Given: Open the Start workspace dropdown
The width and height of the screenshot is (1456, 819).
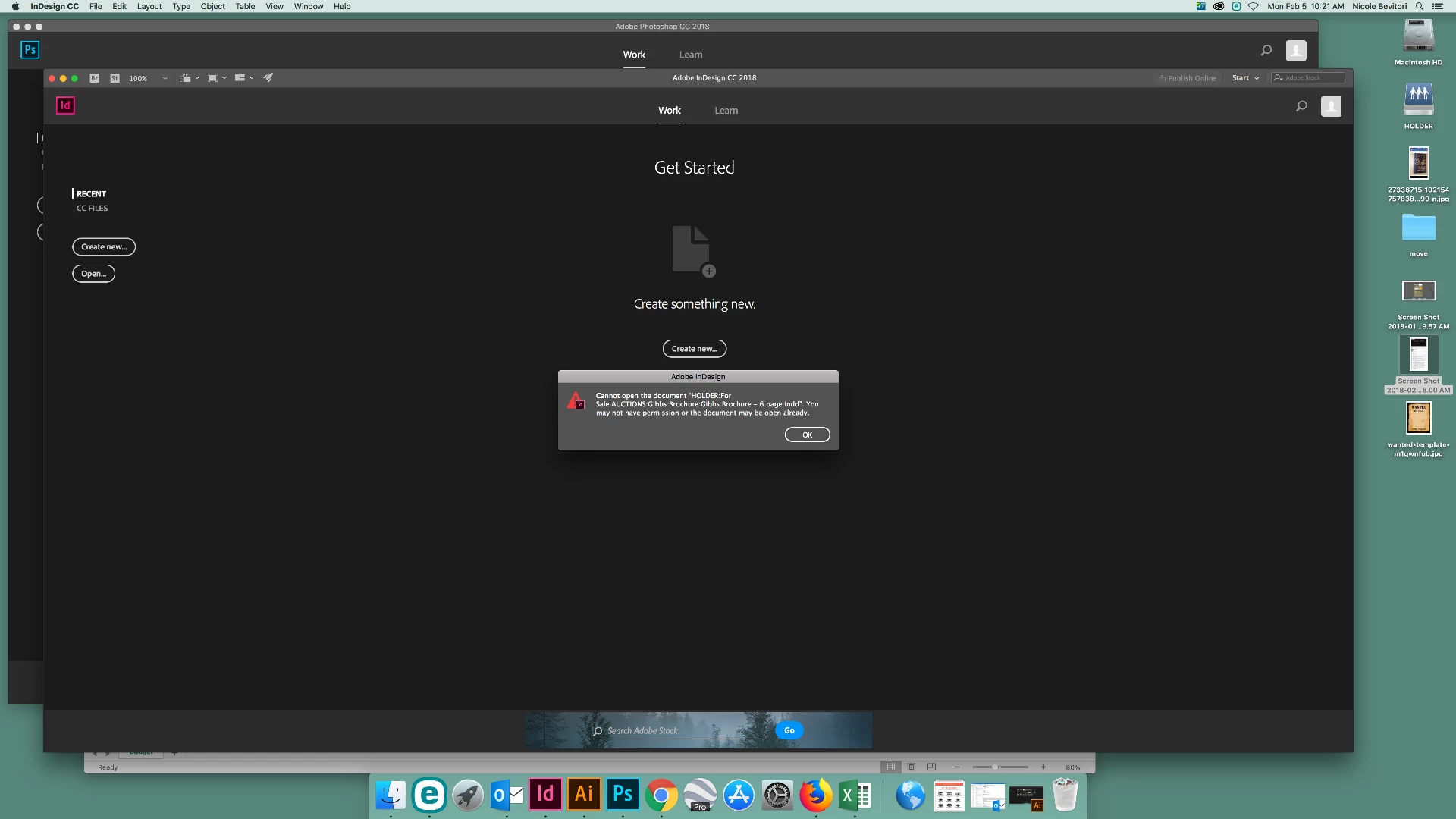Looking at the screenshot, I should coord(1245,78).
